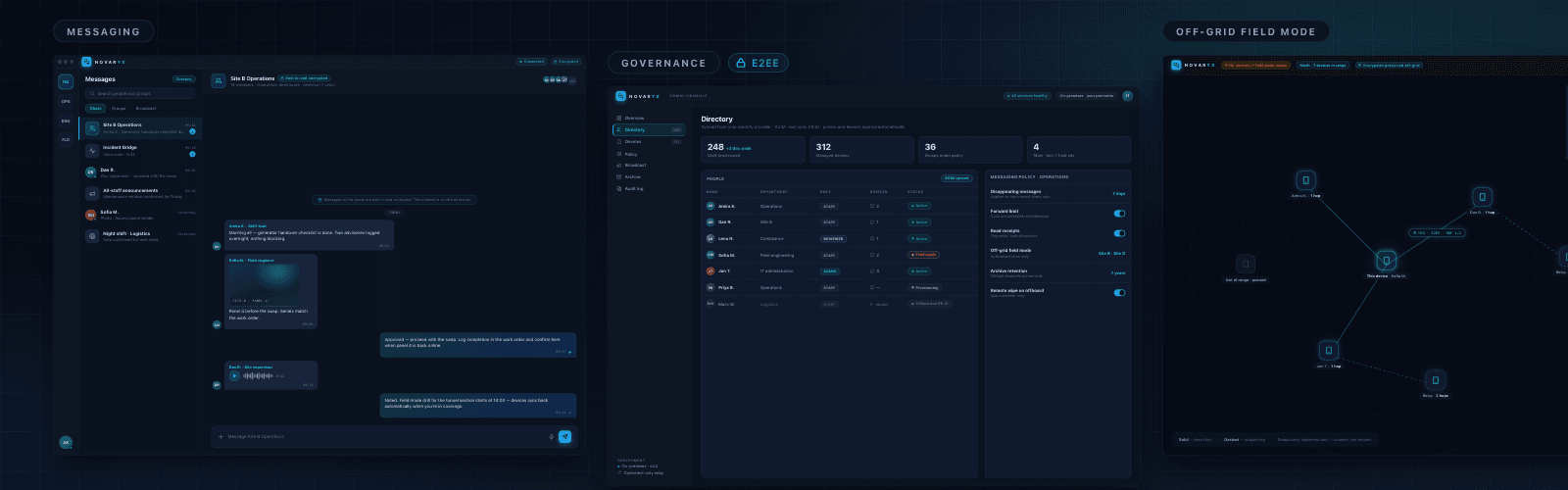
Task: Switch to the Broadcast tab in Messages
Action: [145, 109]
